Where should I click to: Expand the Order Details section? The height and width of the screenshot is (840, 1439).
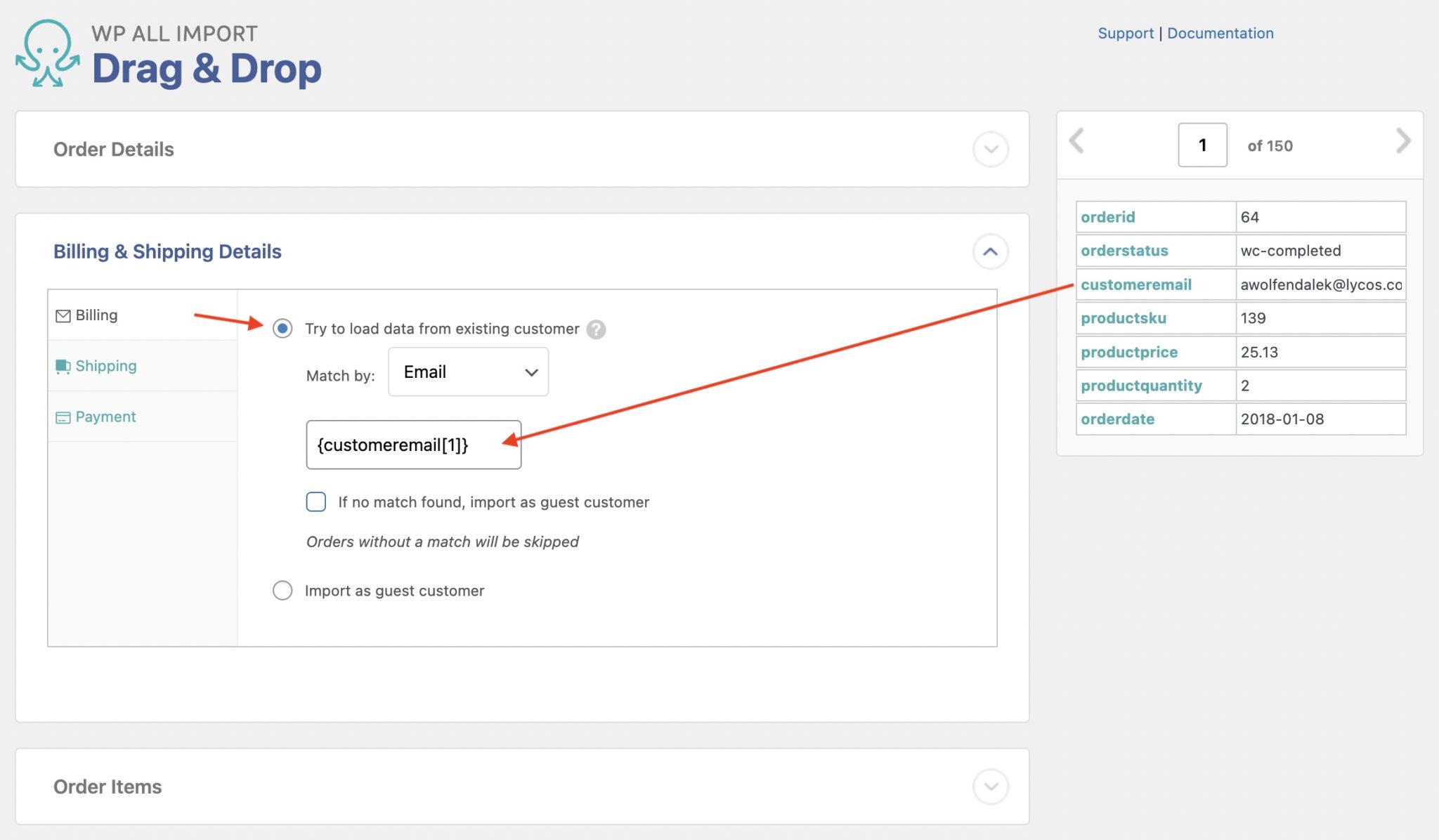(991, 149)
